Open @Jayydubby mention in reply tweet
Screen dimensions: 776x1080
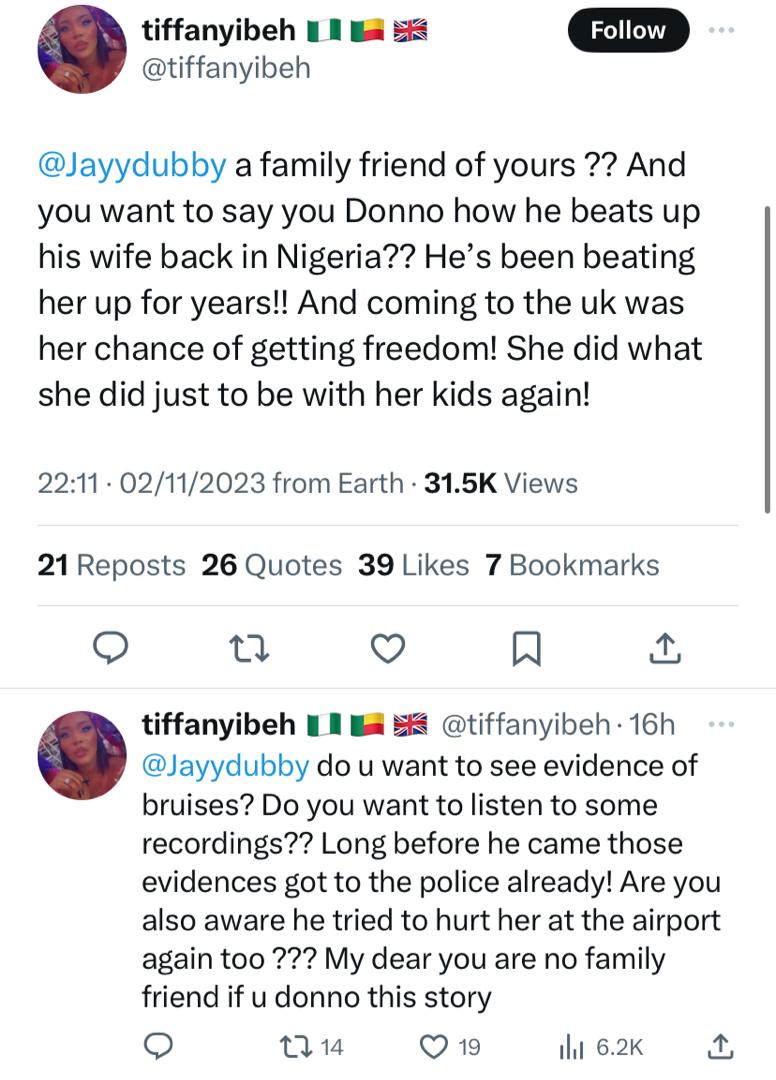click(225, 765)
